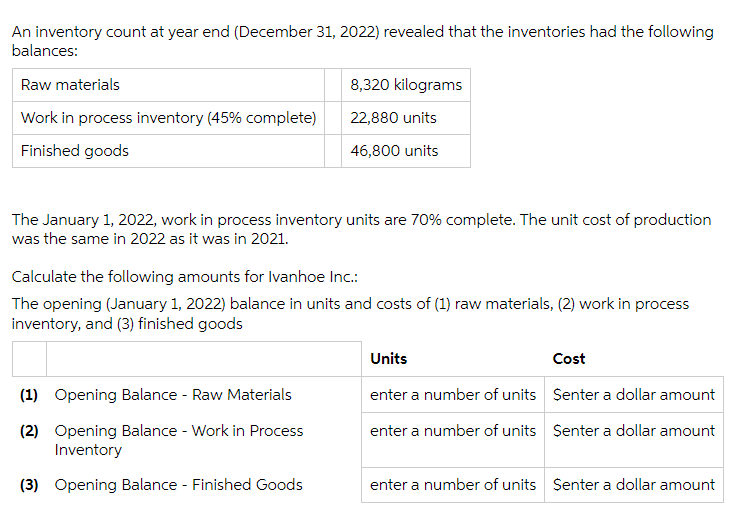The height and width of the screenshot is (505, 746).
Task: Select the Opening Balance - Raw Materials label
Action: point(173,395)
